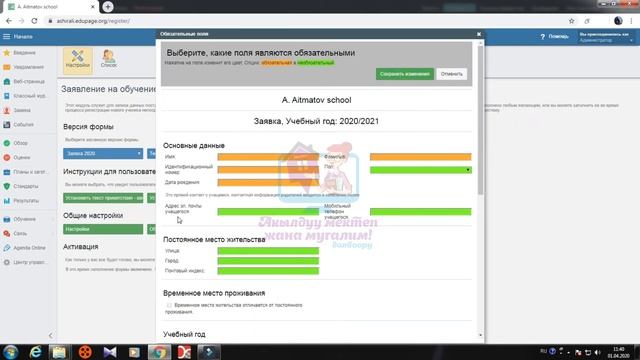
Task: Toggle the Улица field required state
Action: pos(268,251)
